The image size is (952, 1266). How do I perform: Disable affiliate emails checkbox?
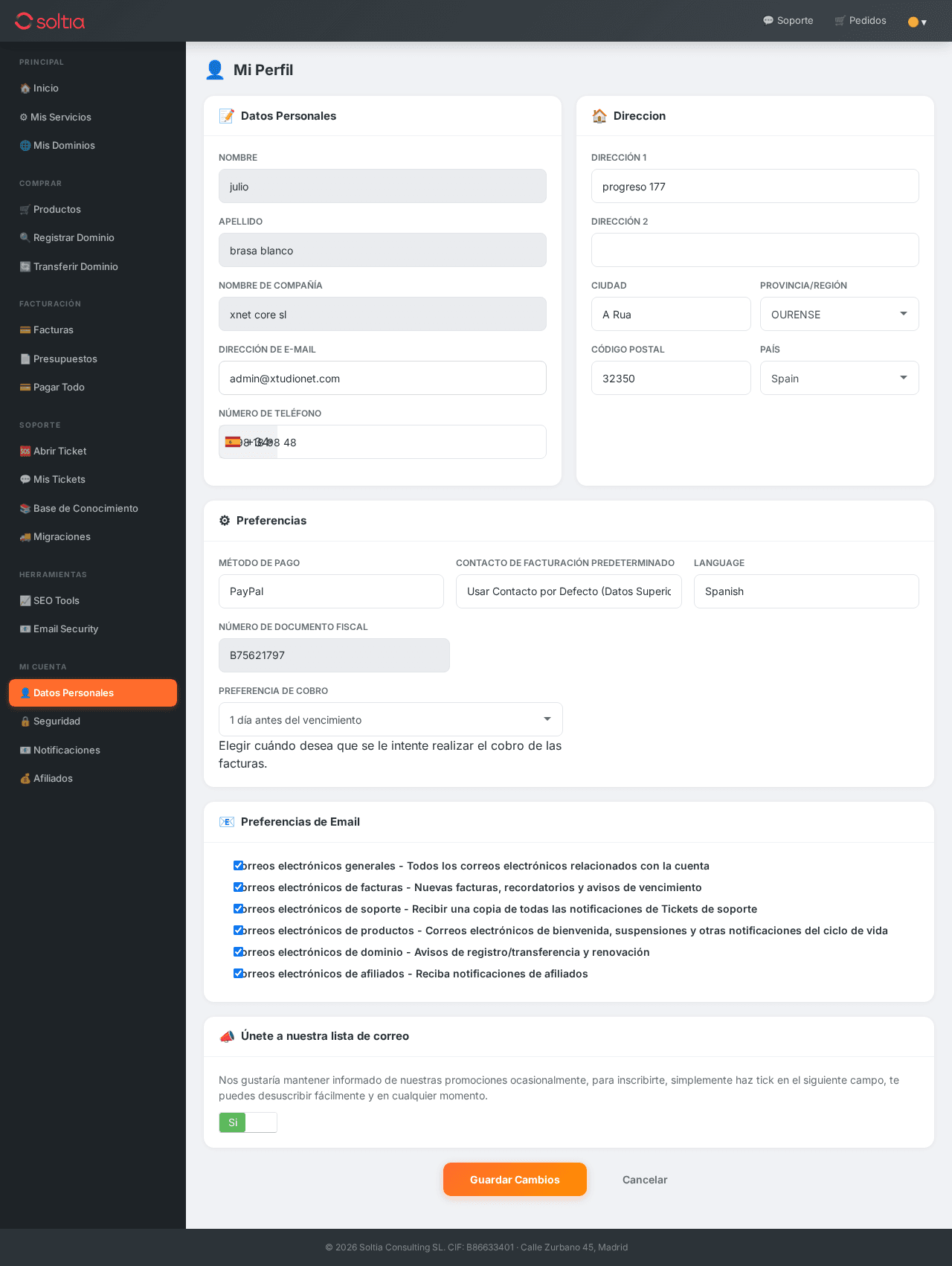pyautogui.click(x=238, y=973)
